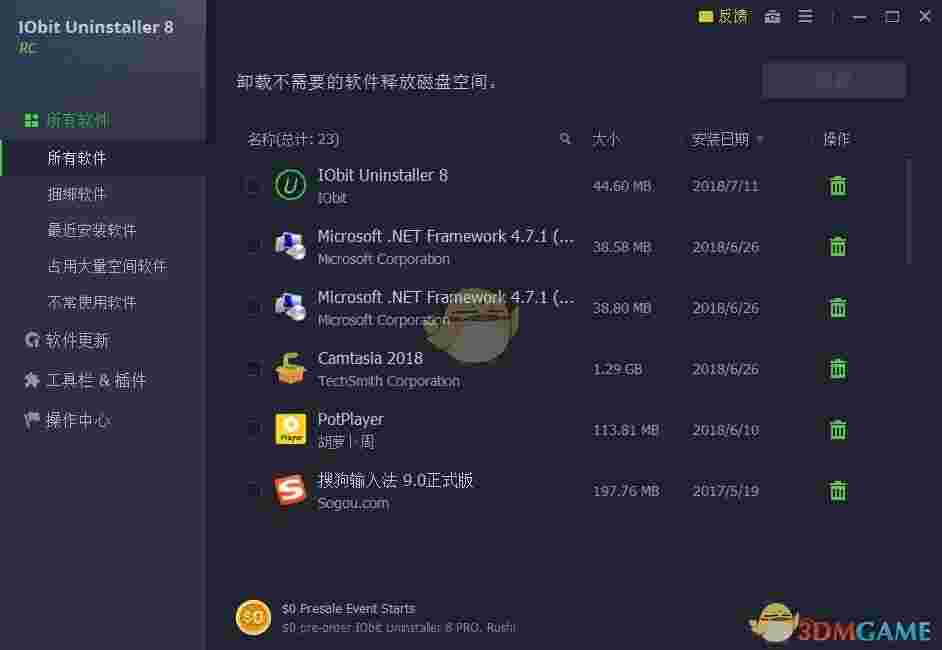942x650 pixels.
Task: Open the $0 Presale Event link
Action: (351, 608)
